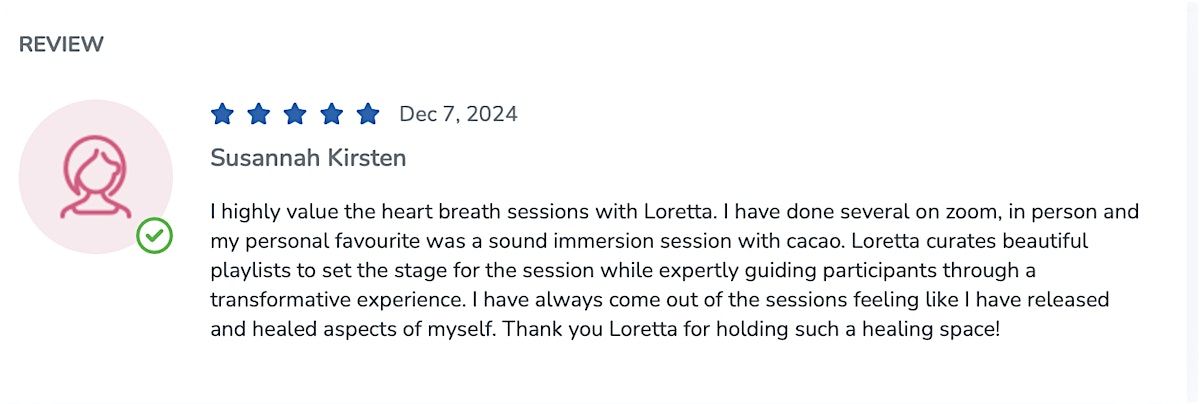Select the REVIEW section heading
The width and height of the screenshot is (1200, 404).
point(61,44)
